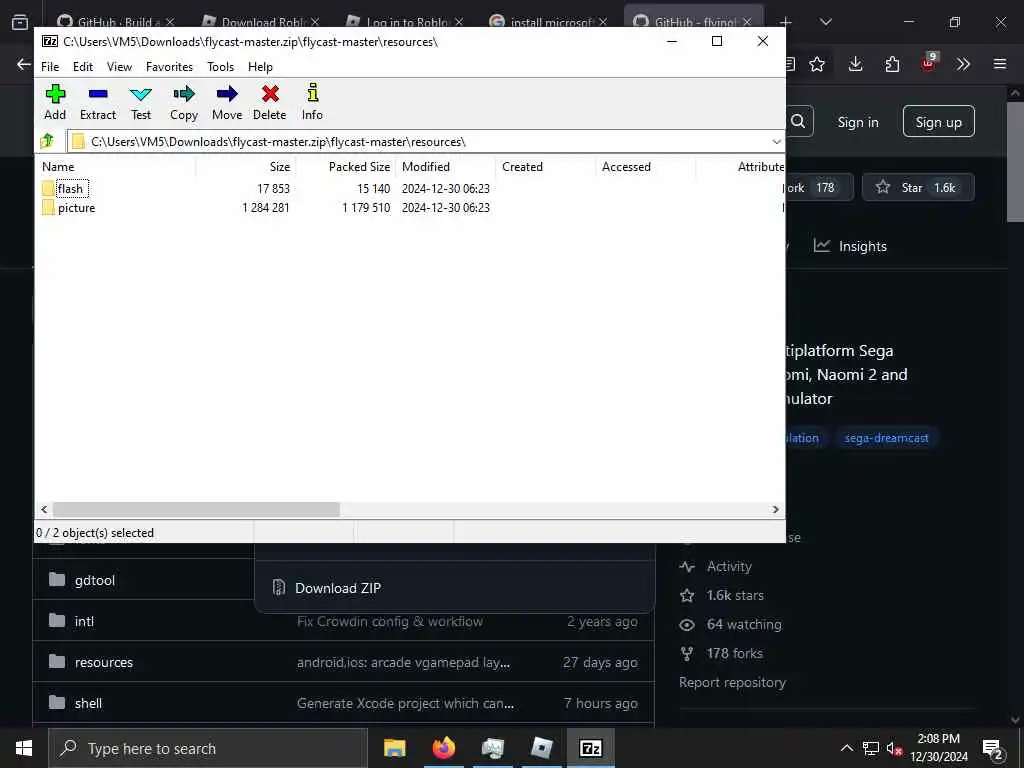The width and height of the screenshot is (1024, 768).
Task: Open the Favorites menu in 7-Zip
Action: pyautogui.click(x=169, y=67)
